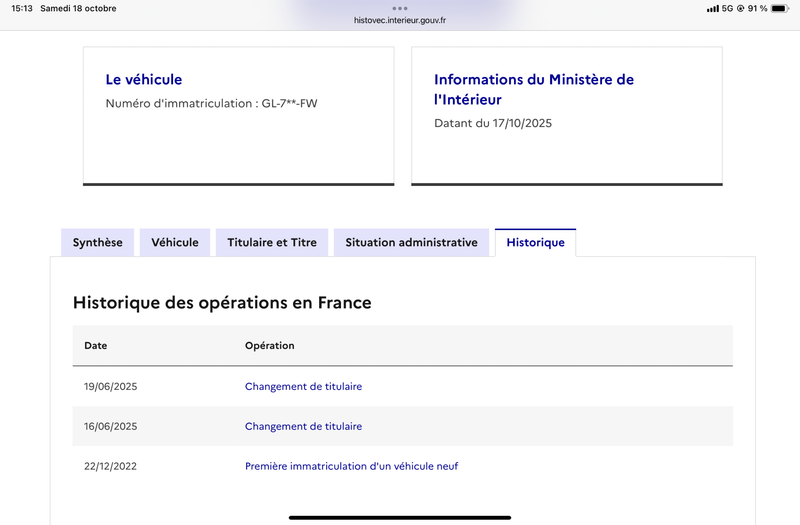Open Changement de titulaire from 16/06/2025

point(303,427)
